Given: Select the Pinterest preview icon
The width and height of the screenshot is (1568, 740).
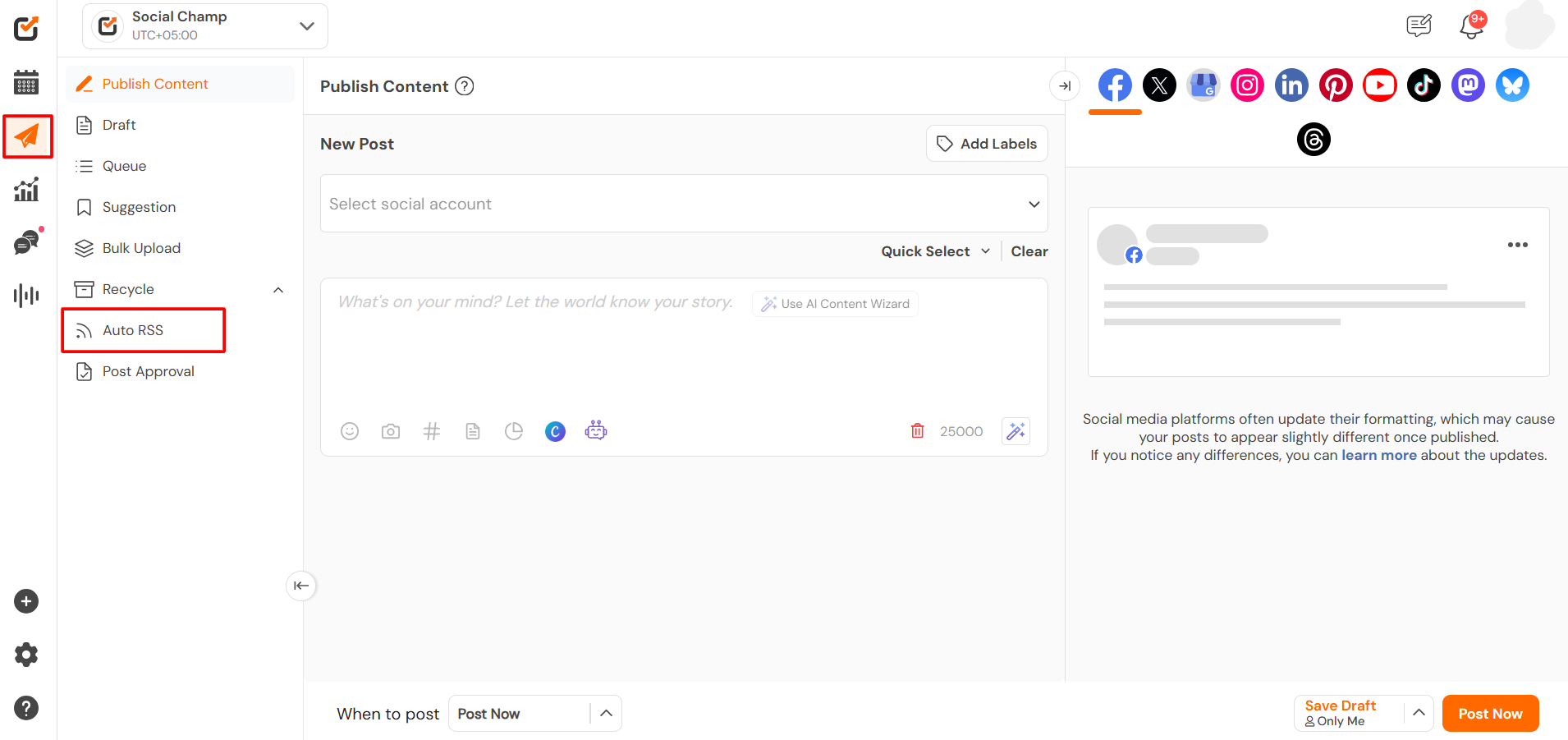Looking at the screenshot, I should pyautogui.click(x=1335, y=85).
